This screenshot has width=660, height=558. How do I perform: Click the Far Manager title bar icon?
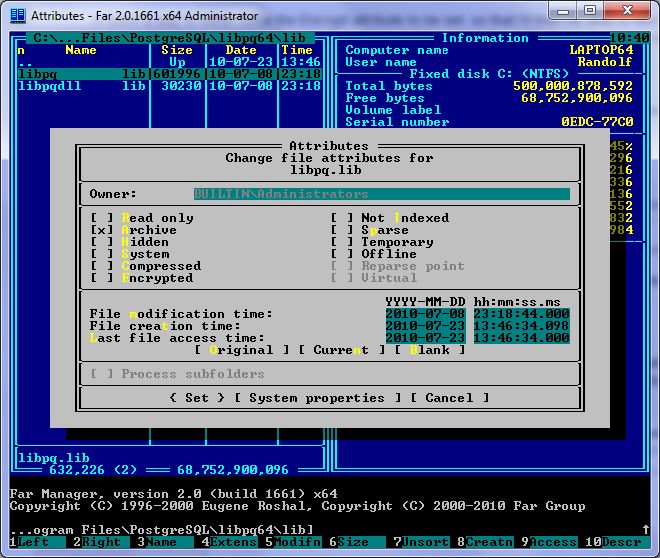pos(18,16)
